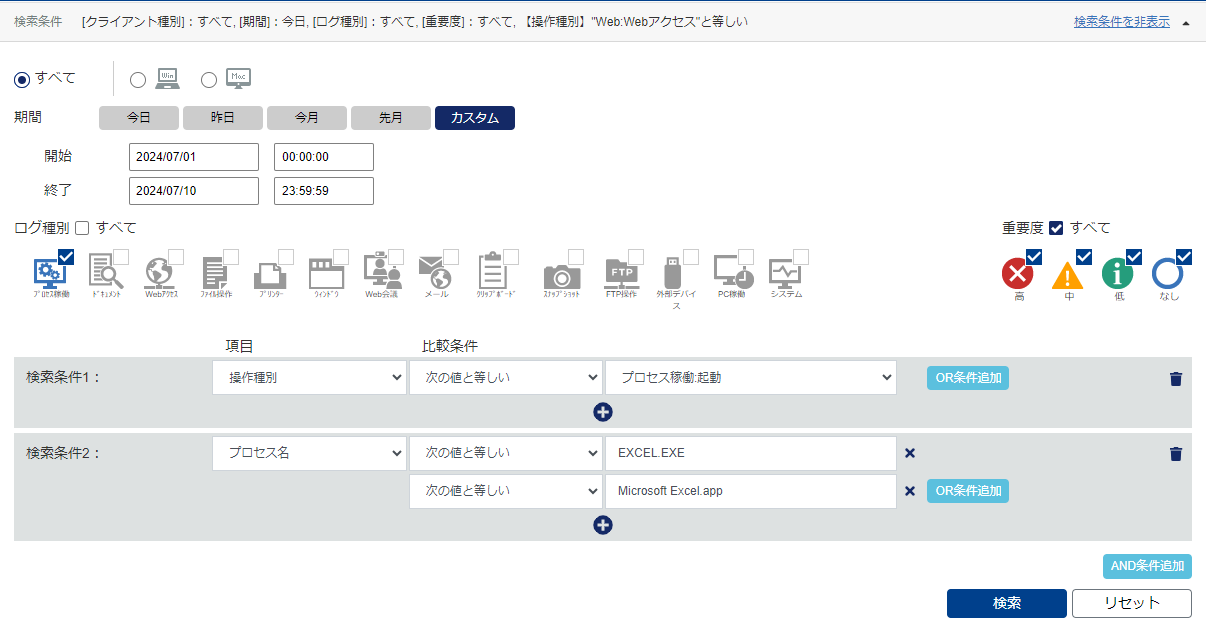
Task: Open the 操作種別 item dropdown
Action: pyautogui.click(x=309, y=378)
